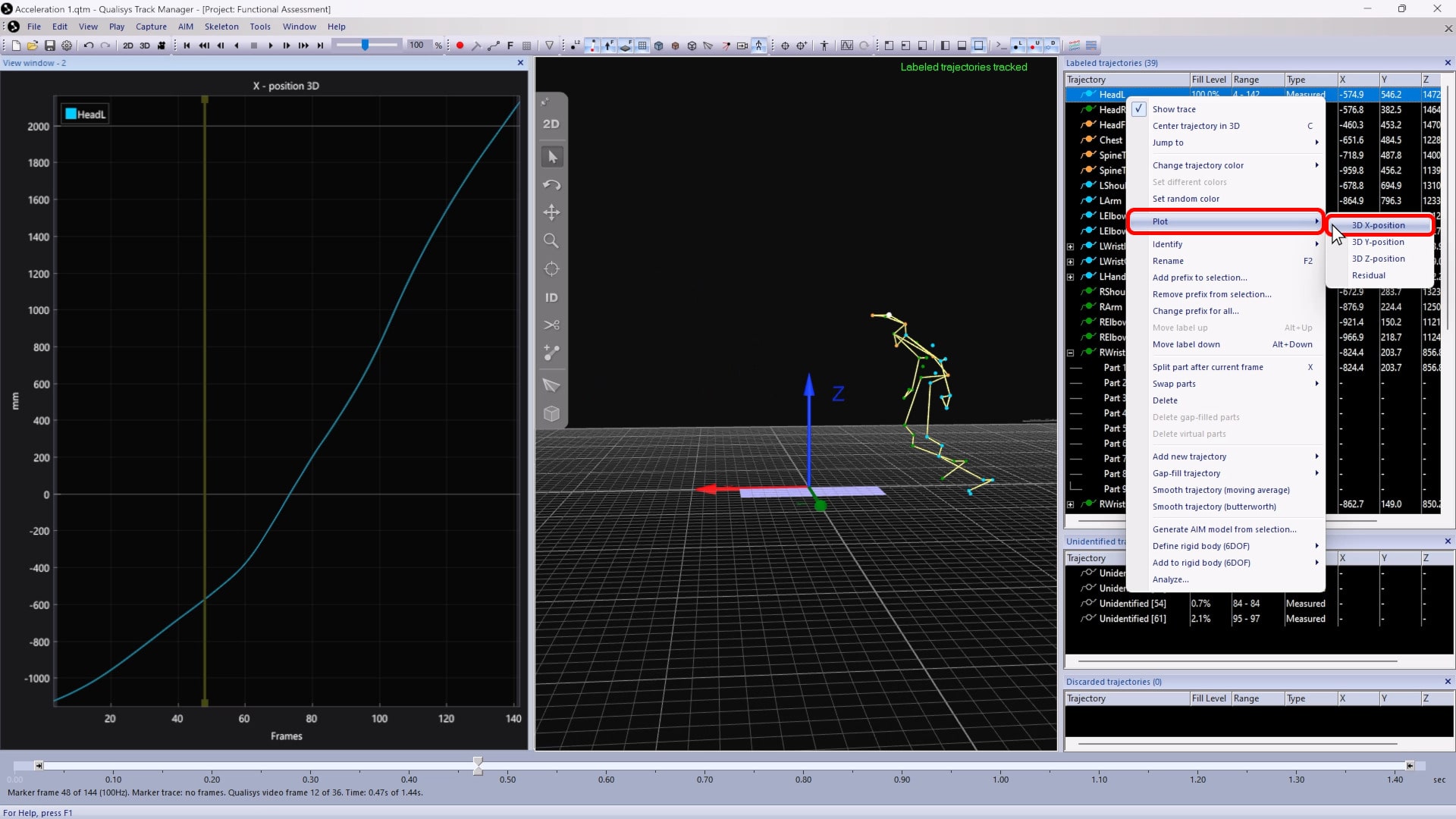Click the timeline at 1.00 seconds
This screenshot has width=1456, height=819.
(x=1000, y=766)
